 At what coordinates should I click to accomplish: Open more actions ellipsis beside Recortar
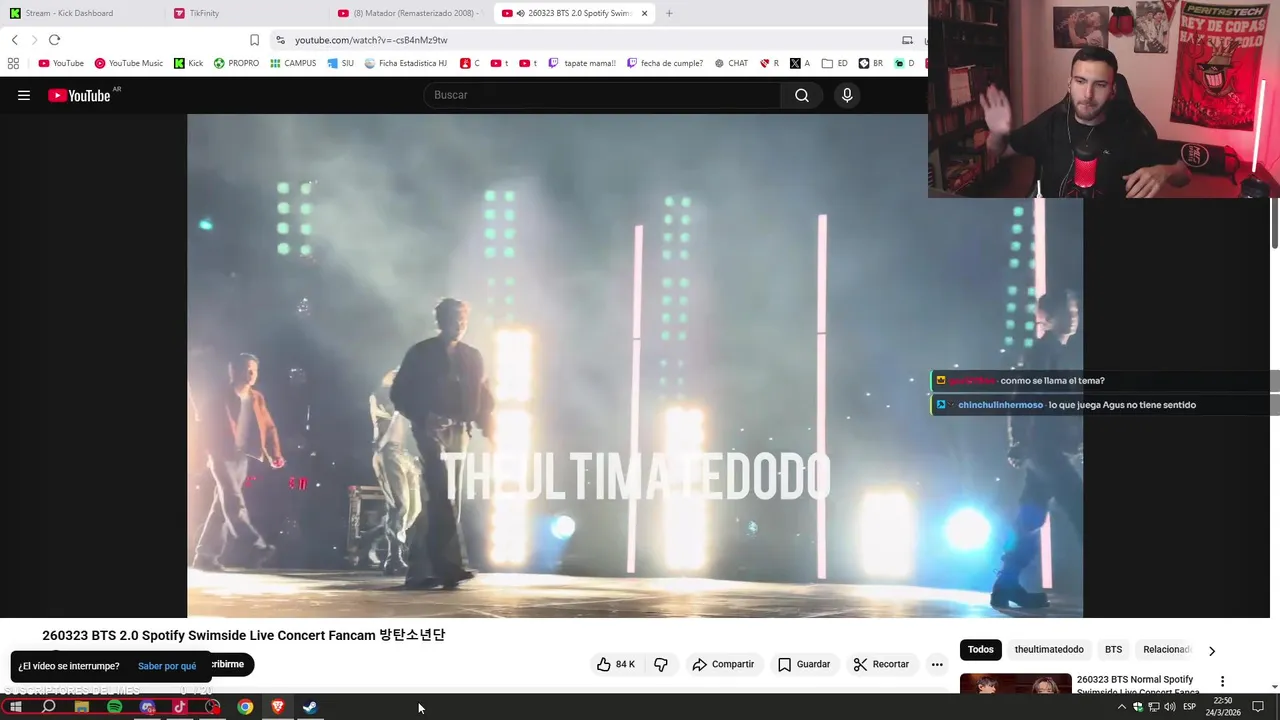click(937, 664)
